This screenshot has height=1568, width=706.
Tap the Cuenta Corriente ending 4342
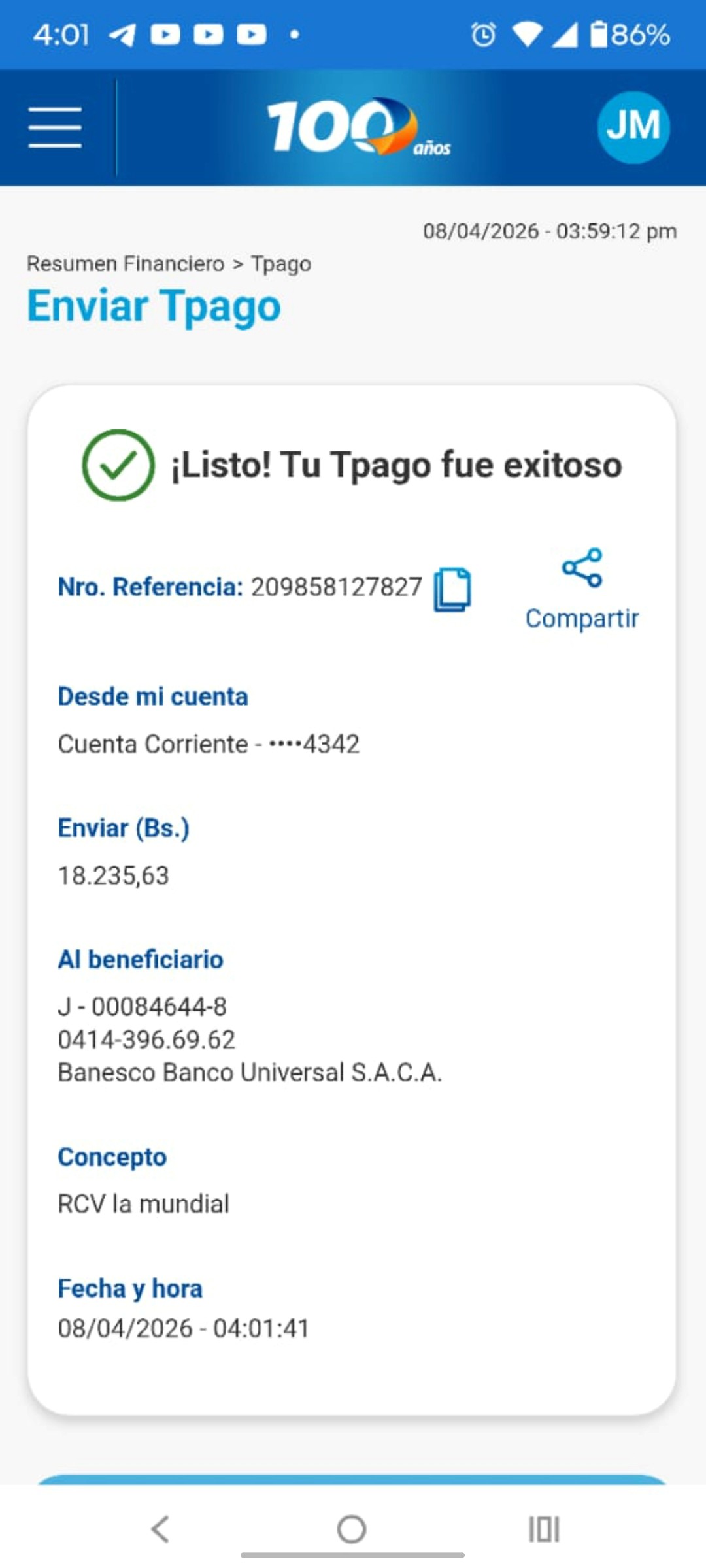click(x=209, y=744)
